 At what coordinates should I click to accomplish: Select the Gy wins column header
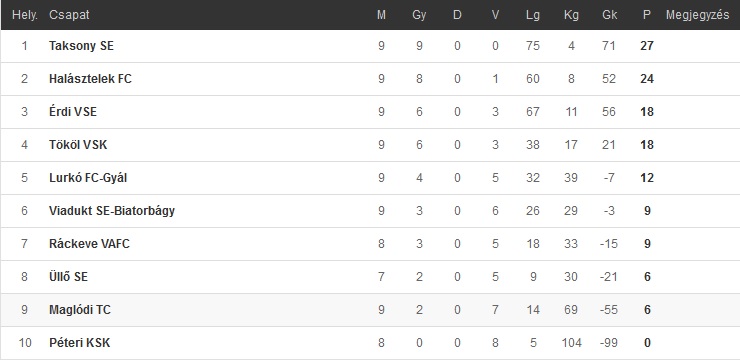pyautogui.click(x=419, y=16)
